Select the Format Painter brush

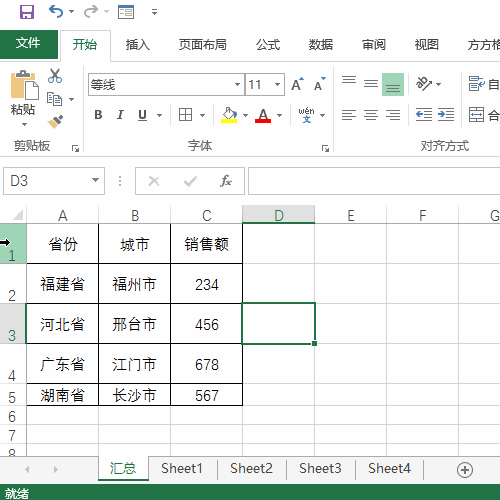pyautogui.click(x=55, y=122)
